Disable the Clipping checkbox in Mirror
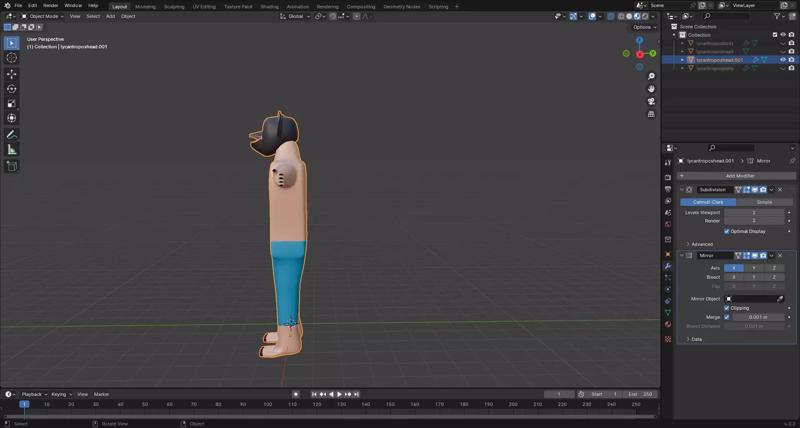The width and height of the screenshot is (800, 428). (727, 308)
